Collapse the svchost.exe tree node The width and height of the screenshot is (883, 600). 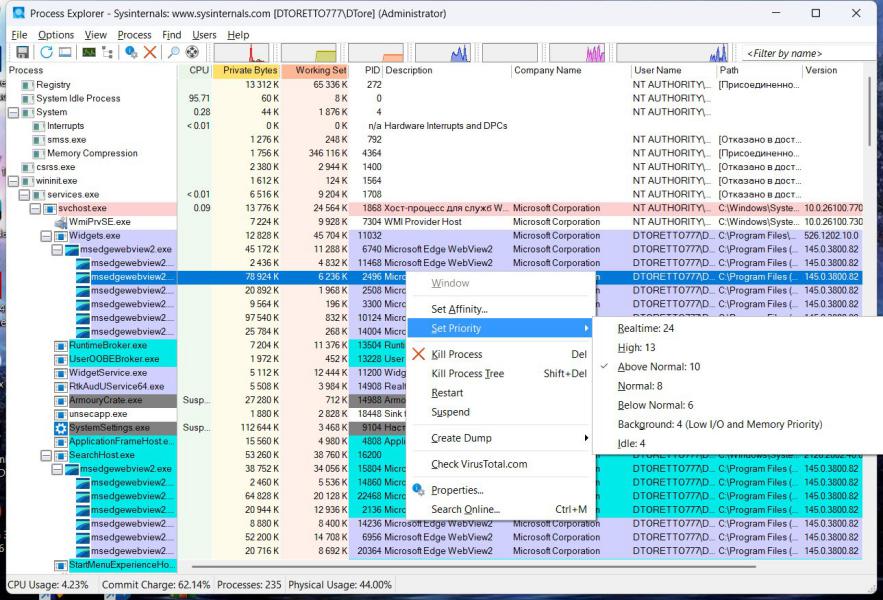(x=35, y=209)
